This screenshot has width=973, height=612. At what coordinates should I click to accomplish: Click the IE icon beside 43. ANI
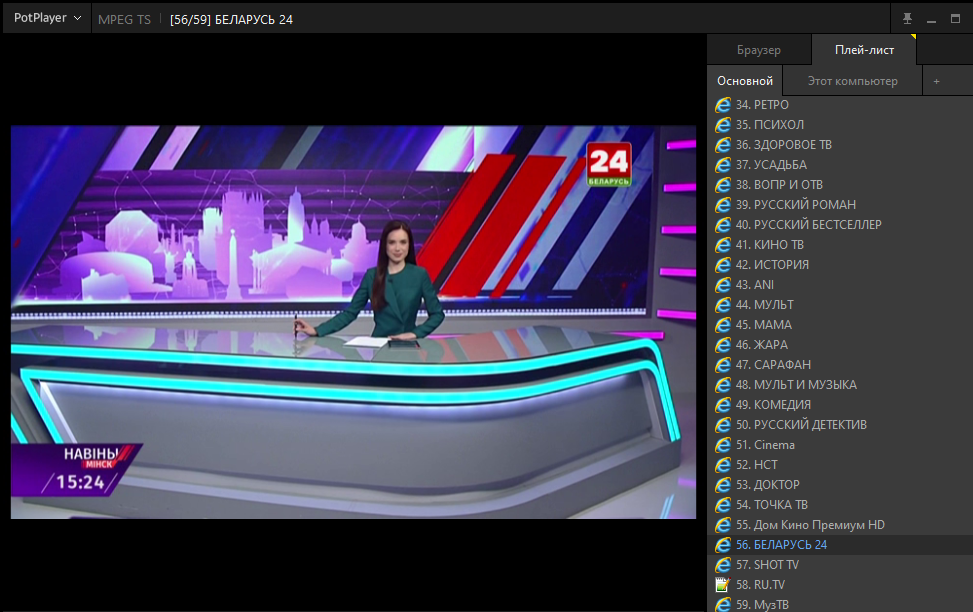click(722, 284)
